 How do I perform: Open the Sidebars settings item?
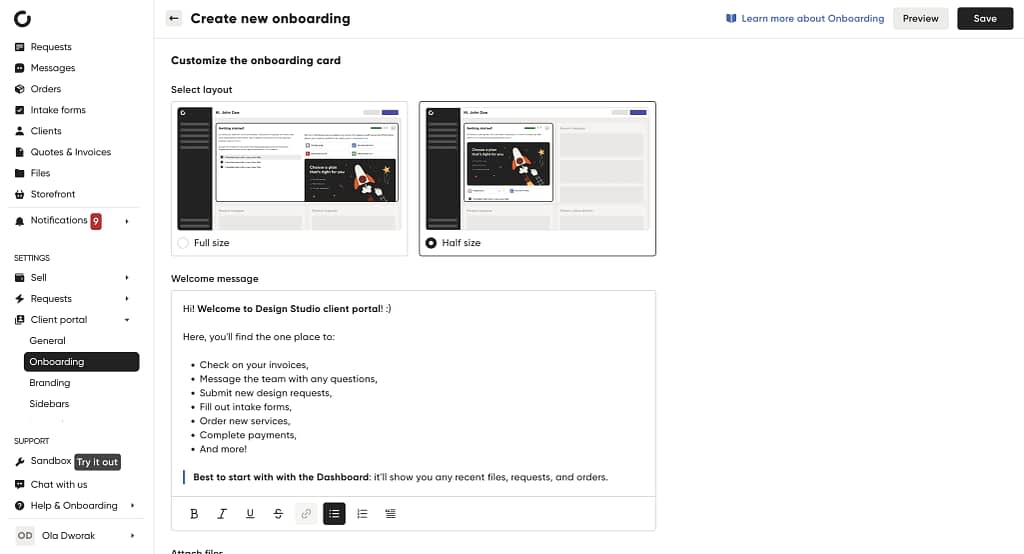(49, 404)
